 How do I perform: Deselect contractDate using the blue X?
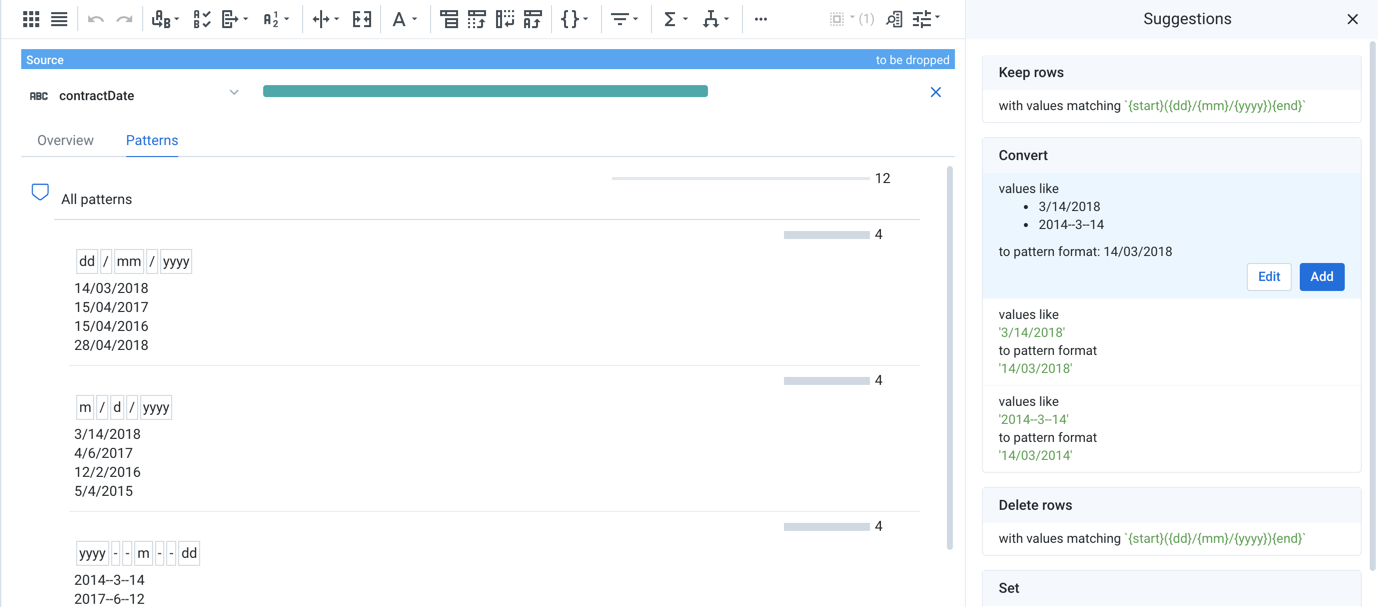point(935,91)
